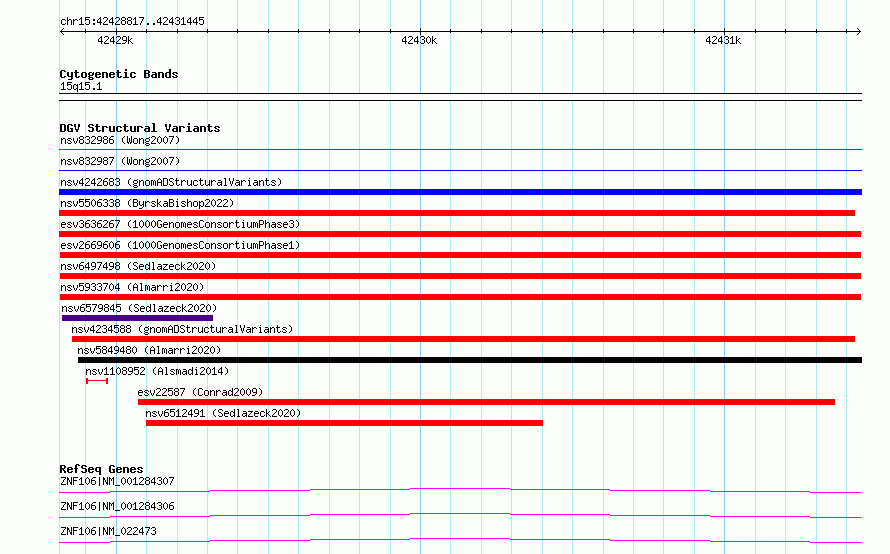
Task: Click the thin red nsv832986 line
Action: click(460, 150)
